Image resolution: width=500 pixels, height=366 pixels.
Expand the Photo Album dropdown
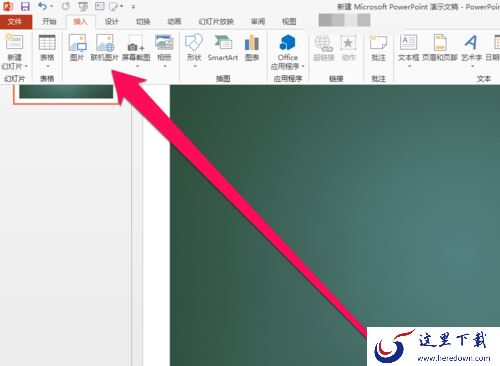(x=164, y=66)
